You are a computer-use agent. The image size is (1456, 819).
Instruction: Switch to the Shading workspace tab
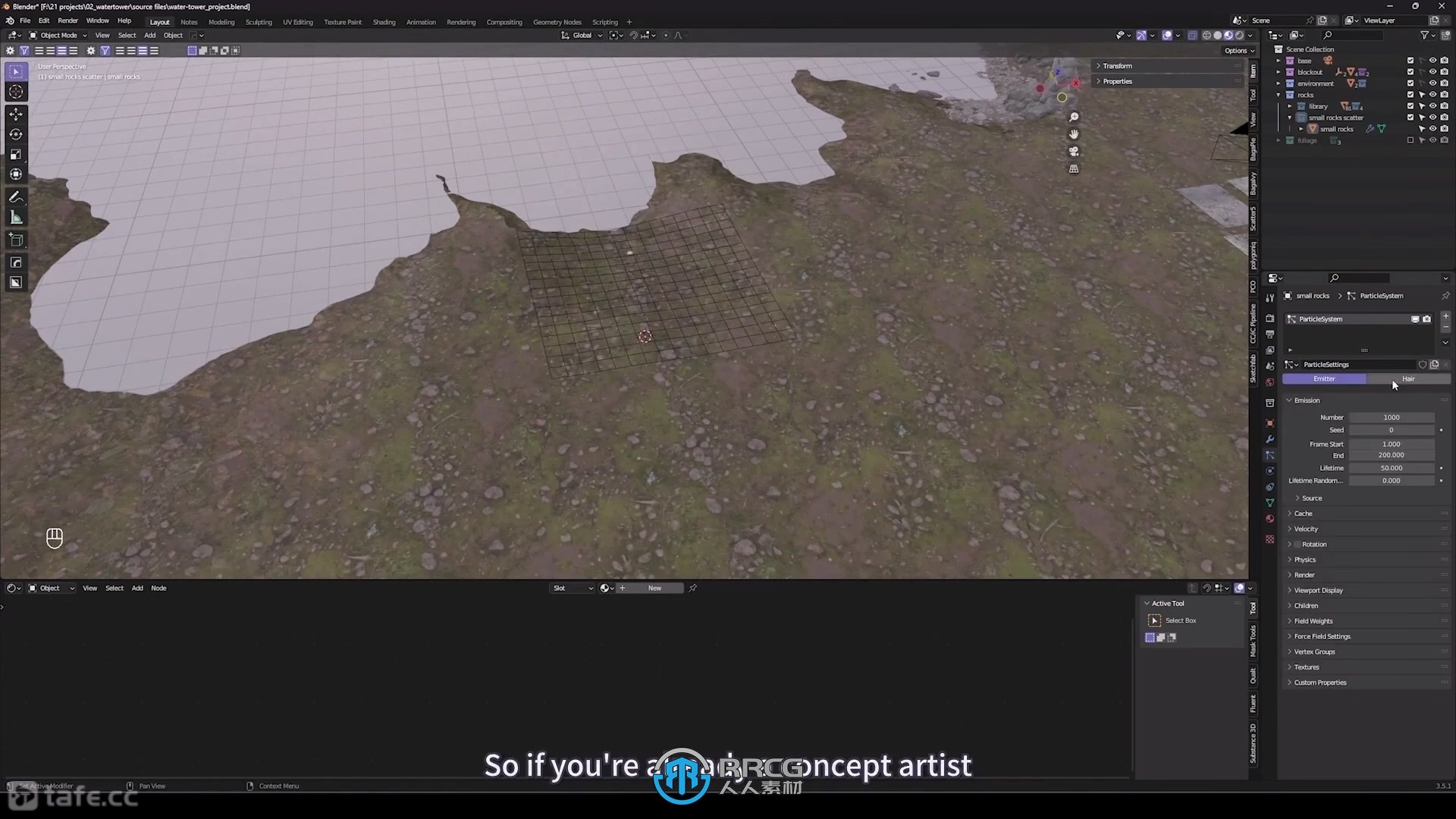click(384, 22)
